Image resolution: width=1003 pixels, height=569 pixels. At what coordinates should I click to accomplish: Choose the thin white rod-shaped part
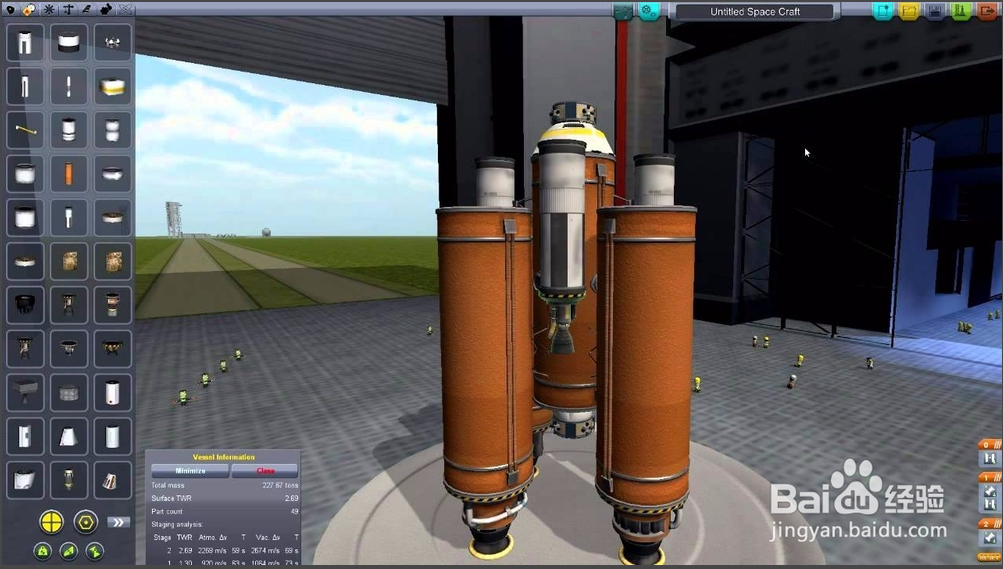(x=68, y=86)
